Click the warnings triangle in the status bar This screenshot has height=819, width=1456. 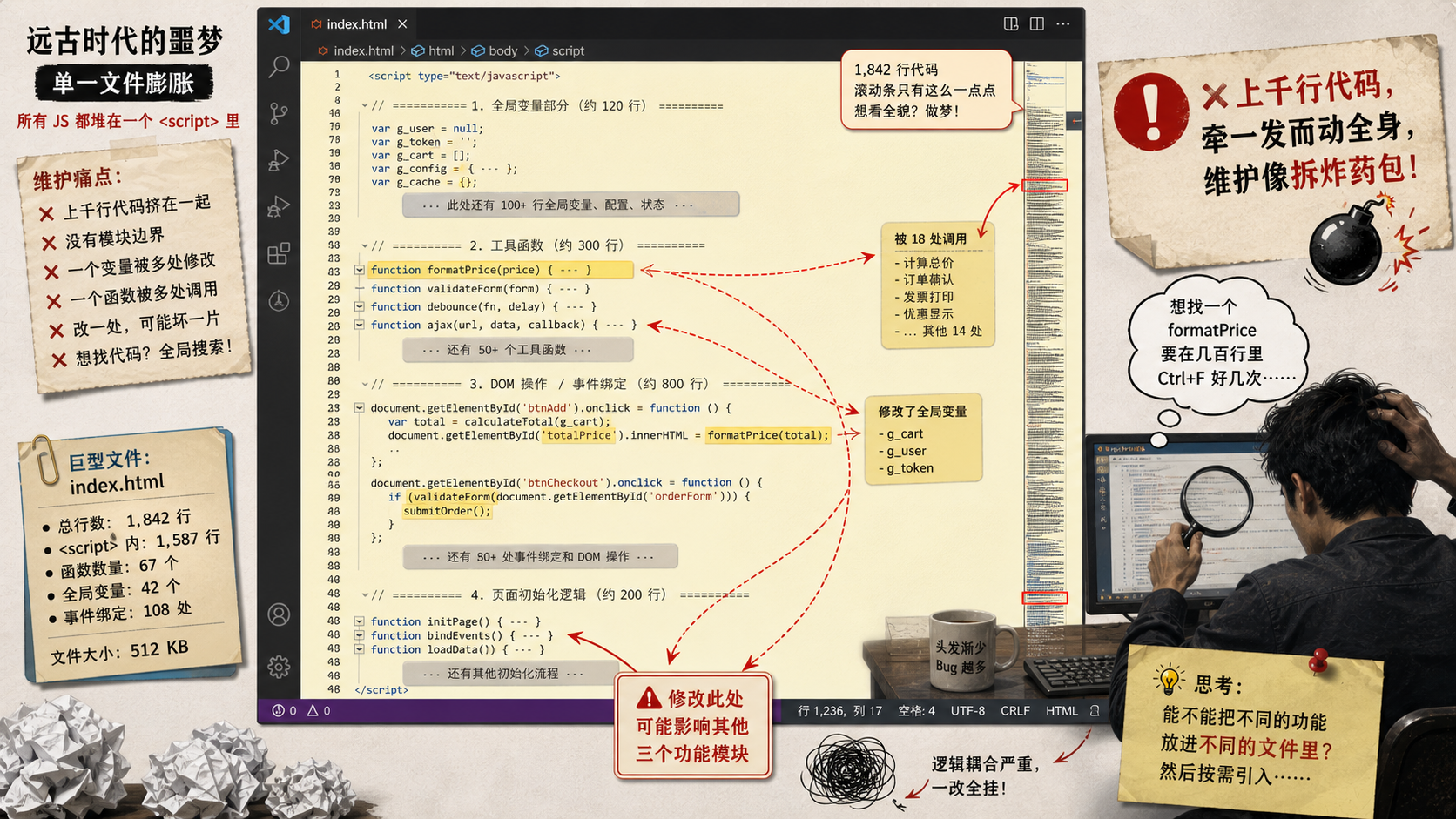[x=313, y=711]
